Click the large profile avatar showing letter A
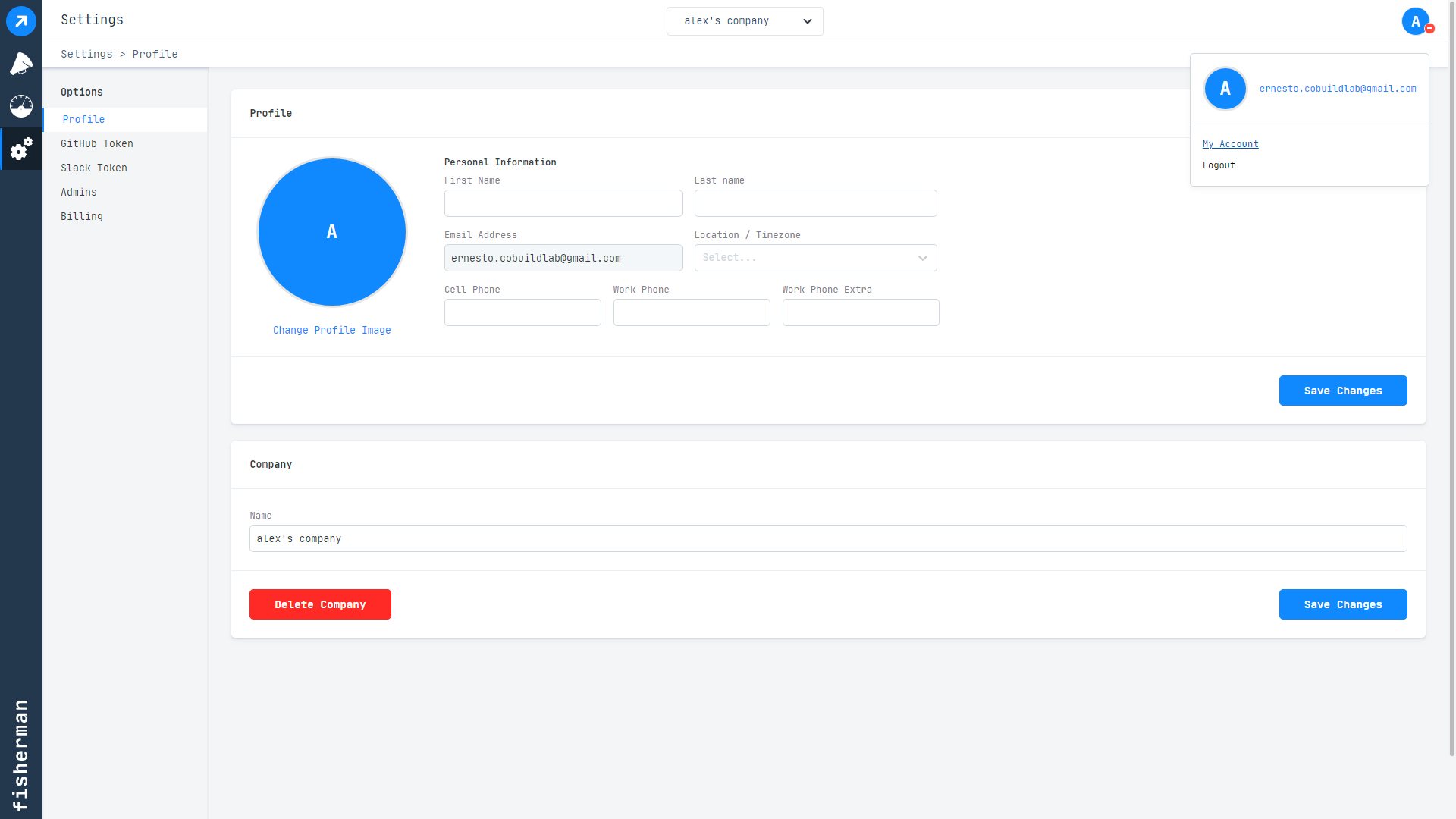Image resolution: width=1456 pixels, height=819 pixels. point(331,232)
